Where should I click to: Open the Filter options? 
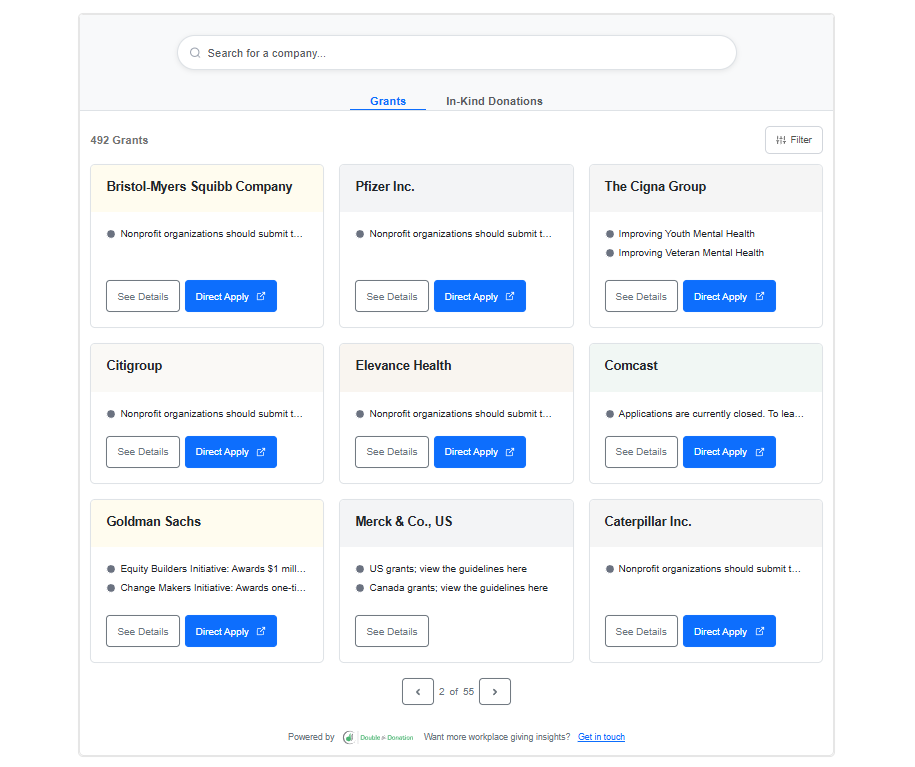[x=793, y=140]
